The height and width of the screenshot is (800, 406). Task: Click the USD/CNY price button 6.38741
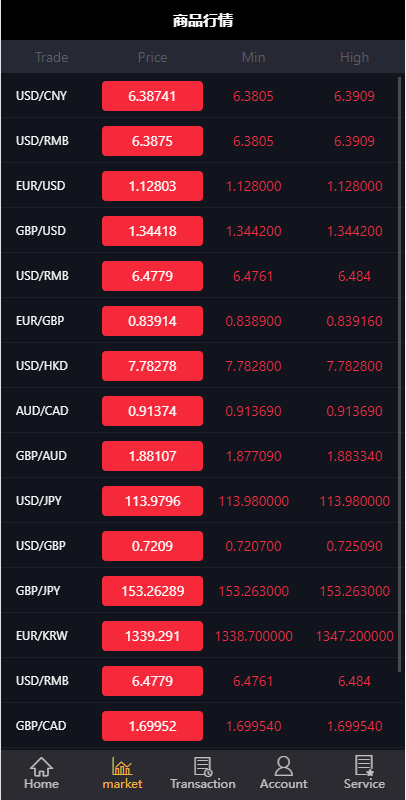[x=153, y=96]
